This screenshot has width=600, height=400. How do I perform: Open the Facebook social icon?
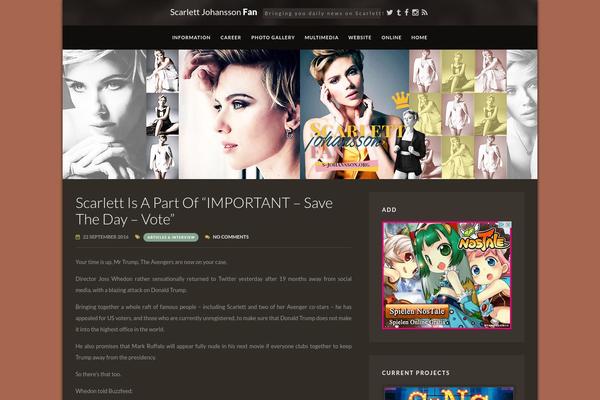(x=407, y=13)
